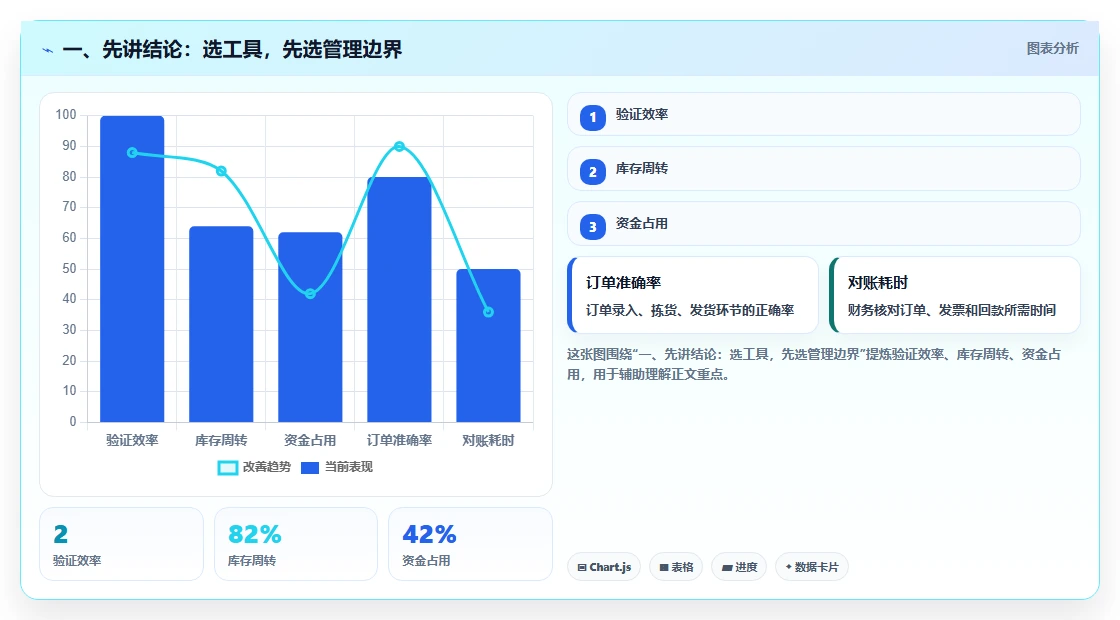
Task: Click x-axis label 验证效率
Action: tap(132, 440)
